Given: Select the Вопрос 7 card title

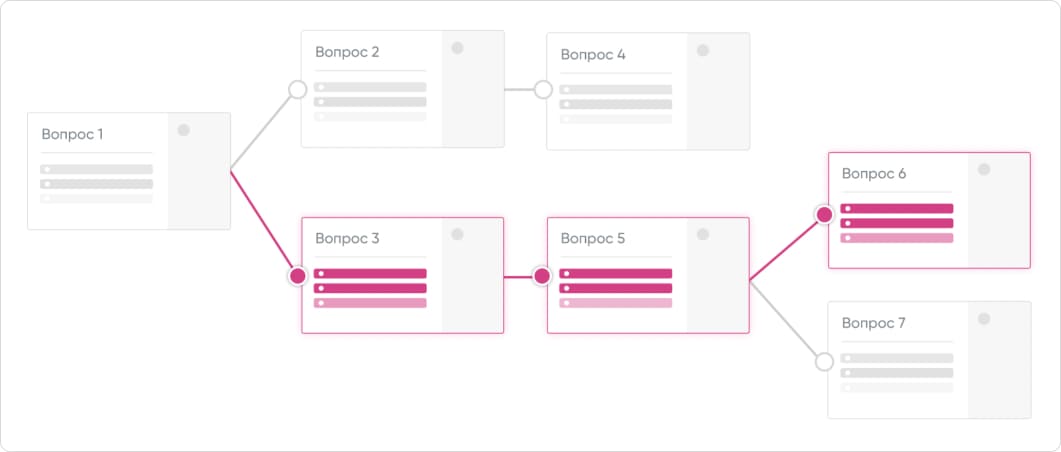Looking at the screenshot, I should coord(873,323).
